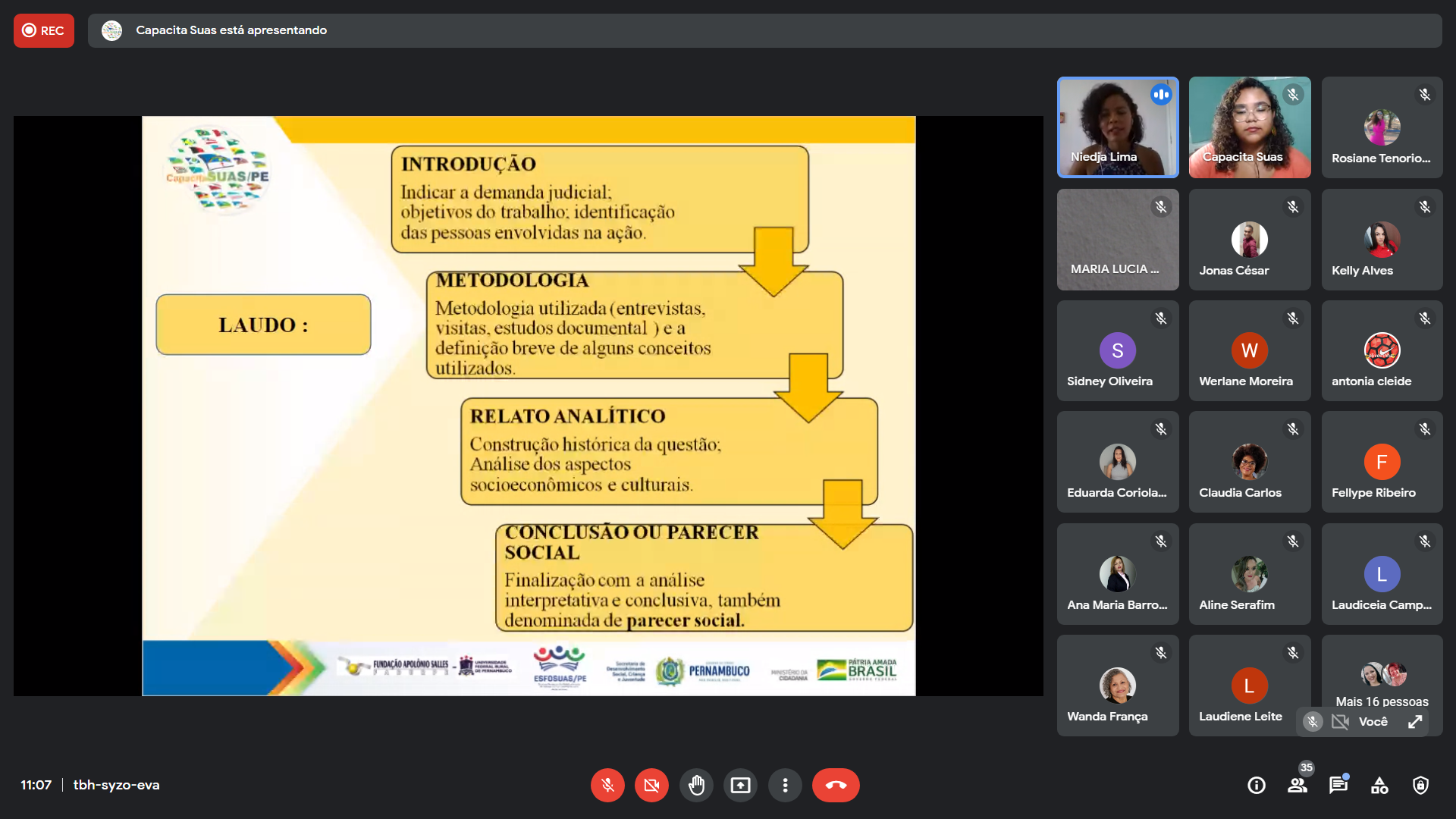Screen dimensions: 1456x819
Task: Click the REC recording indicator
Action: coord(44,30)
